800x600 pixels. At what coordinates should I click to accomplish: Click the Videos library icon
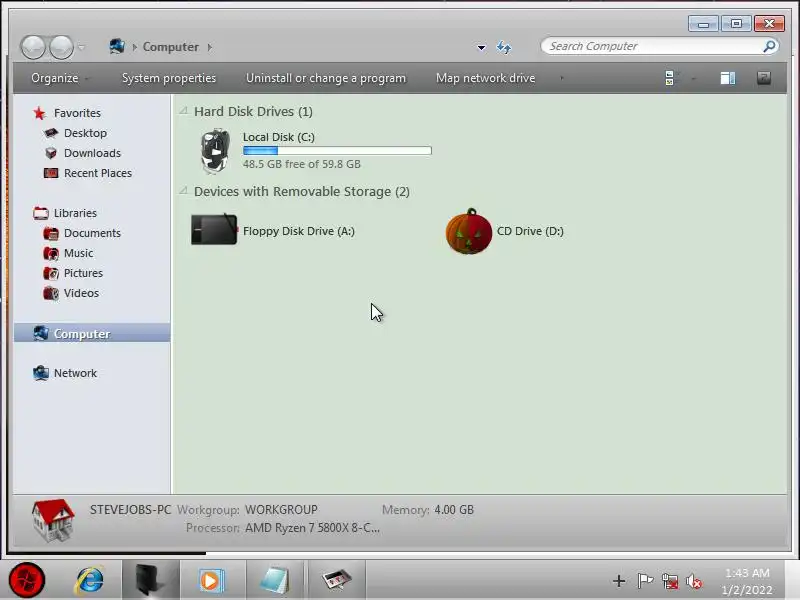pyautogui.click(x=51, y=293)
